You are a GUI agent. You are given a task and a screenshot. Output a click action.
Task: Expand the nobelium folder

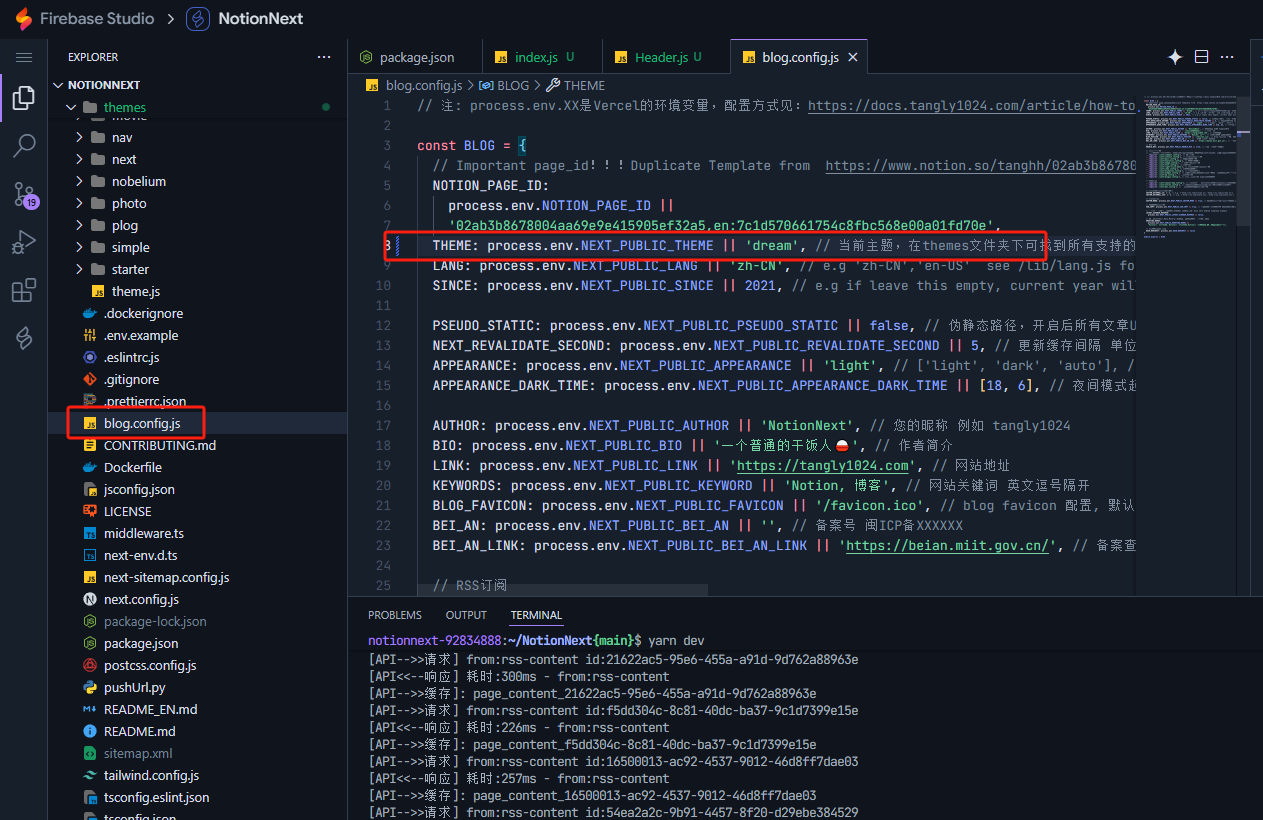(80, 181)
